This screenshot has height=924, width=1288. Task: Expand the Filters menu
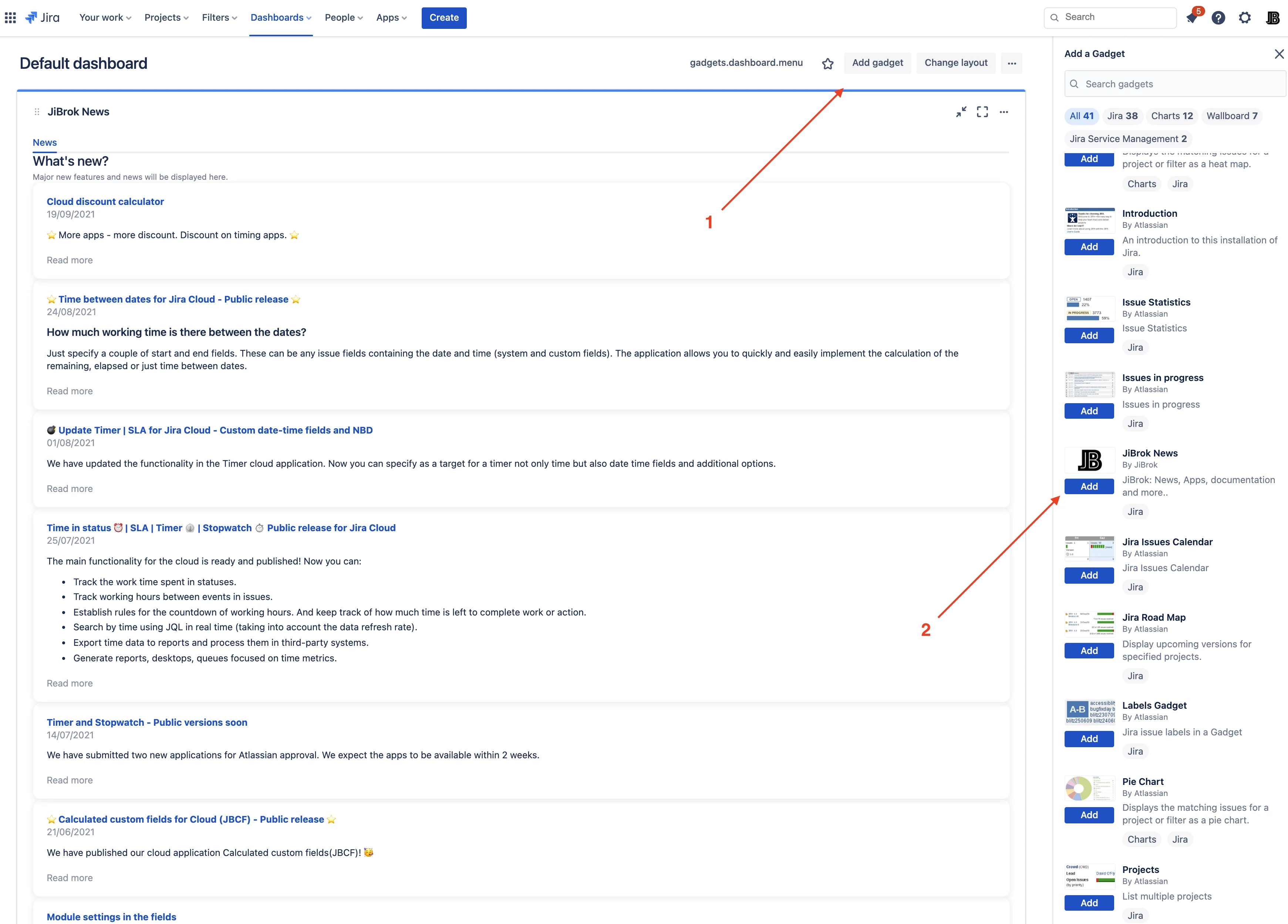click(219, 18)
